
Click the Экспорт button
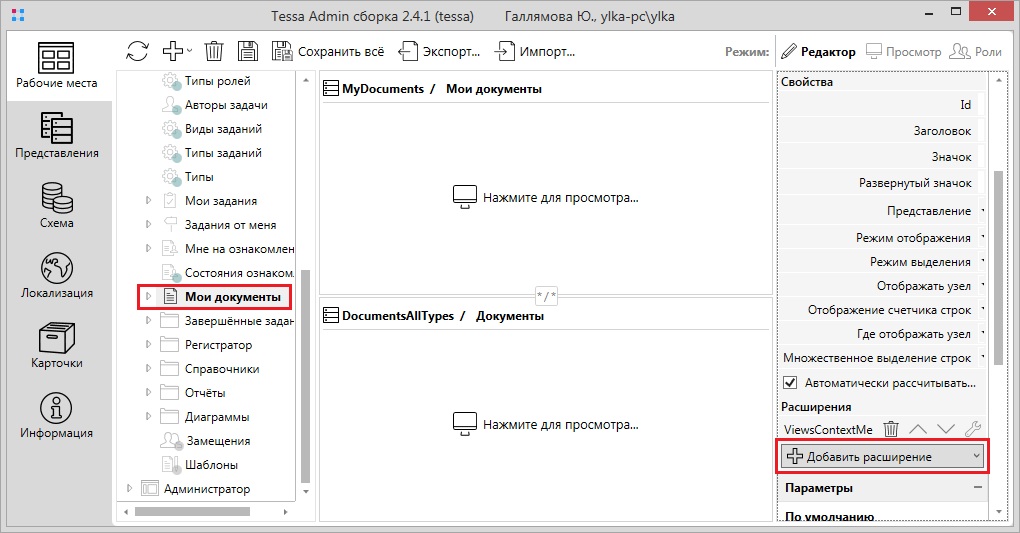coord(438,51)
